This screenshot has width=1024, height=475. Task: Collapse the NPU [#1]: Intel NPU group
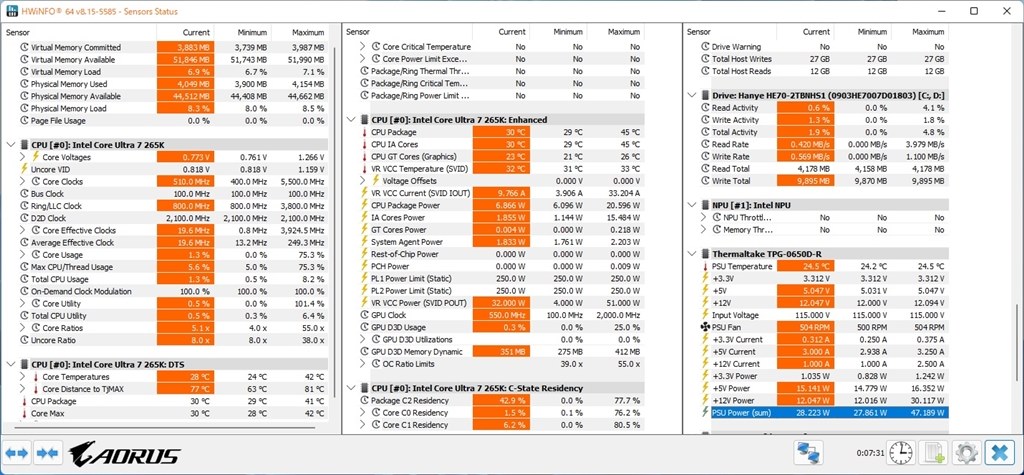point(692,205)
